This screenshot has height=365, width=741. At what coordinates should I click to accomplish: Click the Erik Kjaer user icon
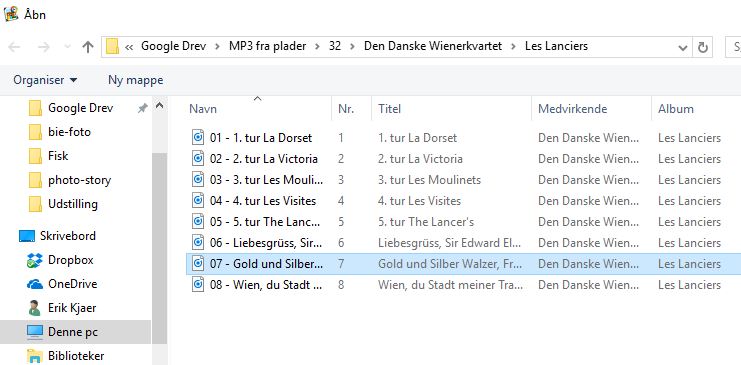tap(34, 308)
